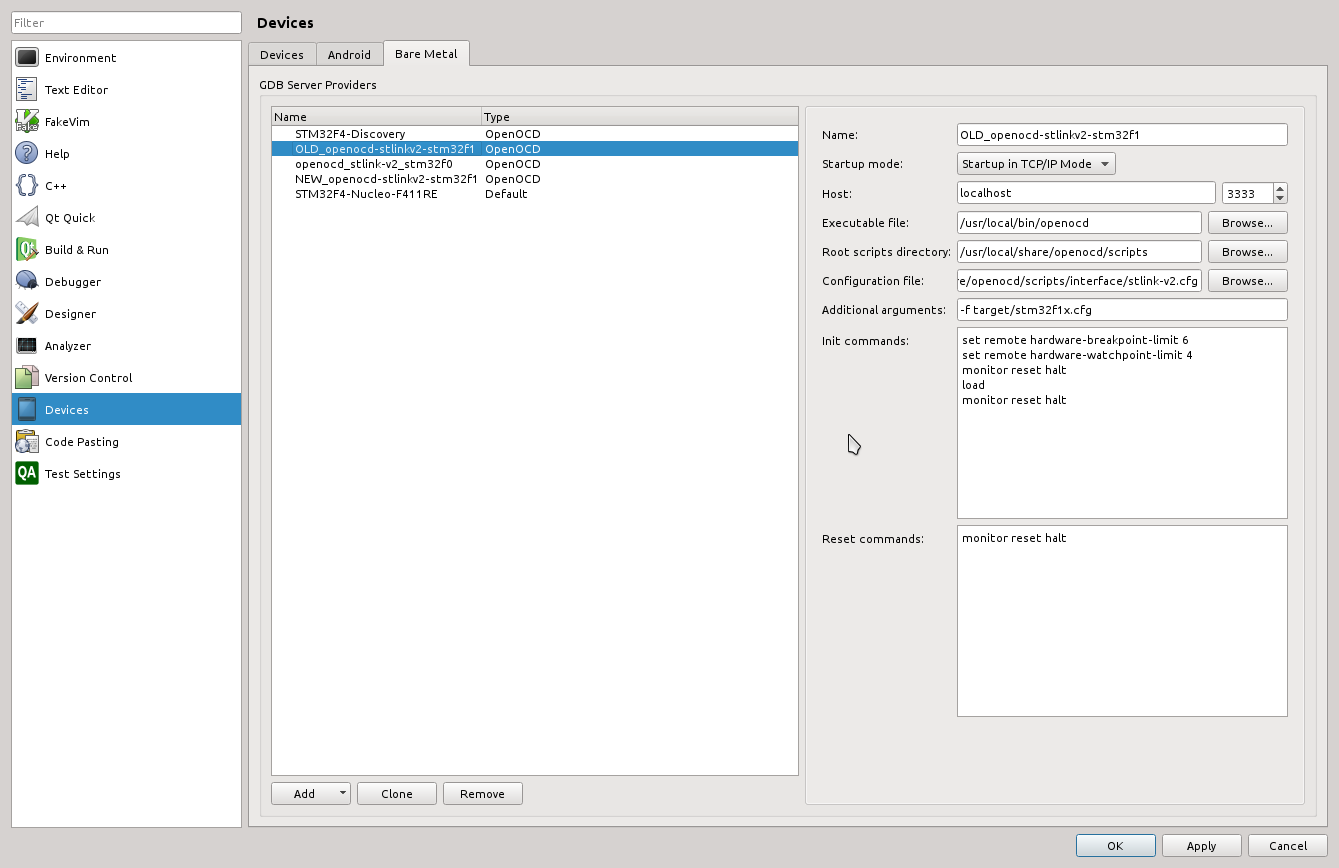
Task: Open the C++ settings category icon
Action: pos(27,186)
